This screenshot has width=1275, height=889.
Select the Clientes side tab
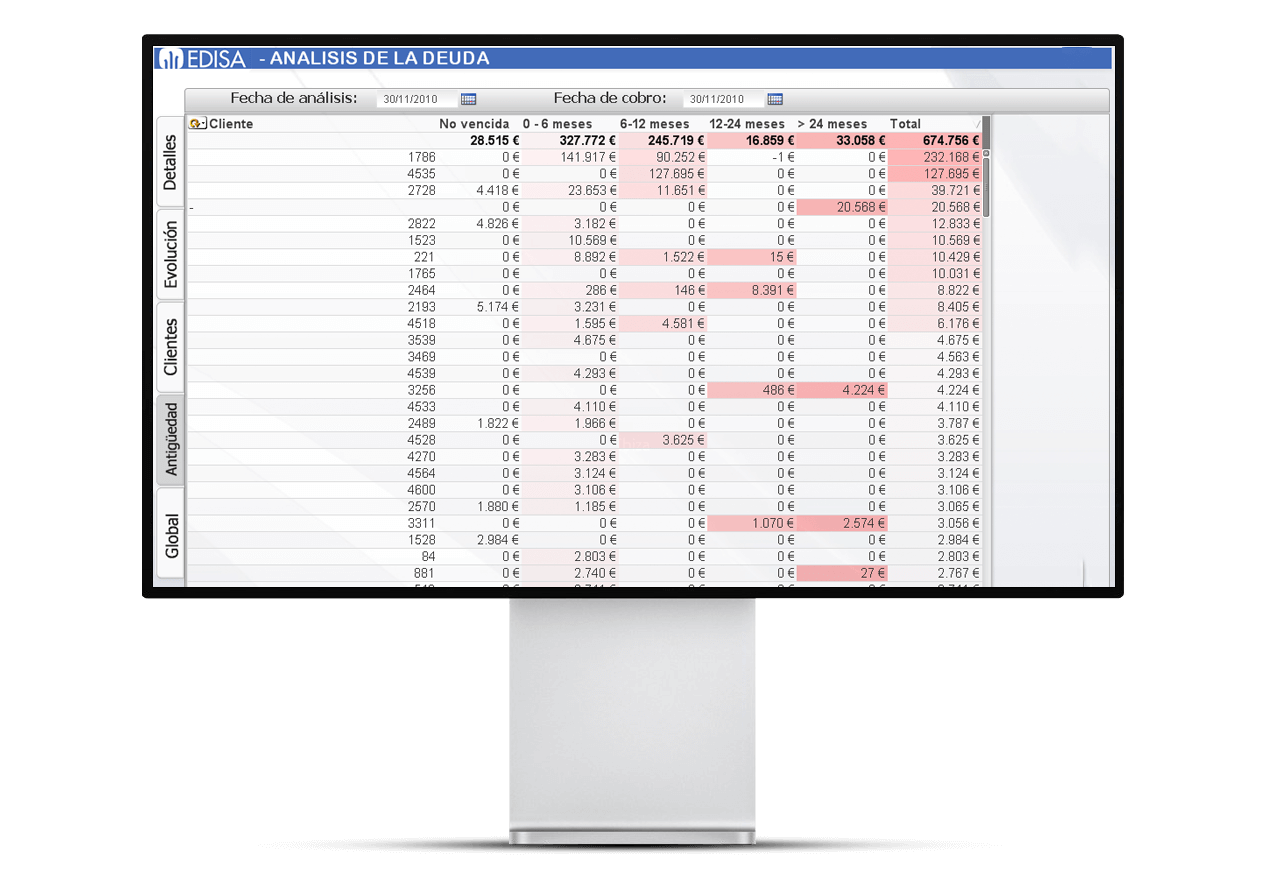click(170, 347)
